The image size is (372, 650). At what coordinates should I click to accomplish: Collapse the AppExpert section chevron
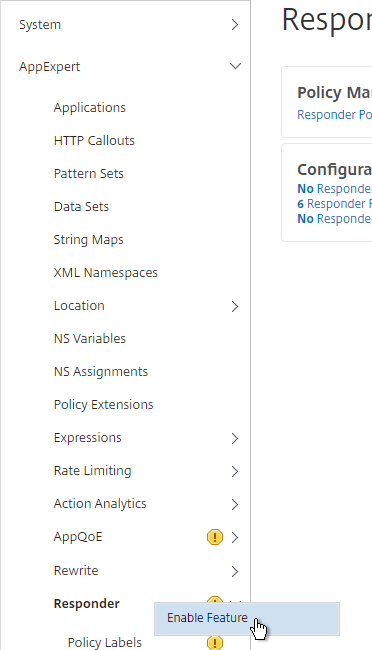click(x=235, y=66)
